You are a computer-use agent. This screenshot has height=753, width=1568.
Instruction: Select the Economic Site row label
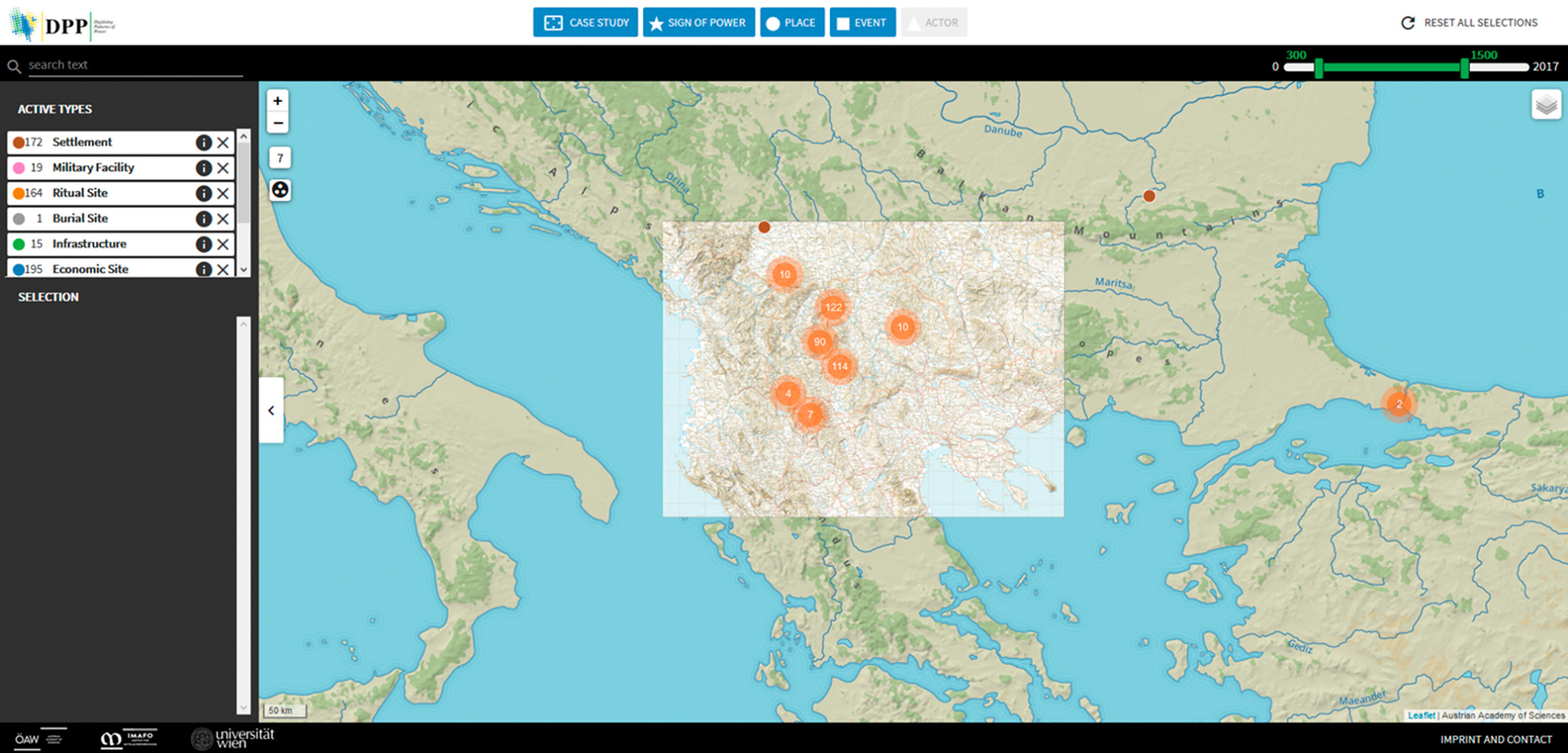(x=90, y=269)
